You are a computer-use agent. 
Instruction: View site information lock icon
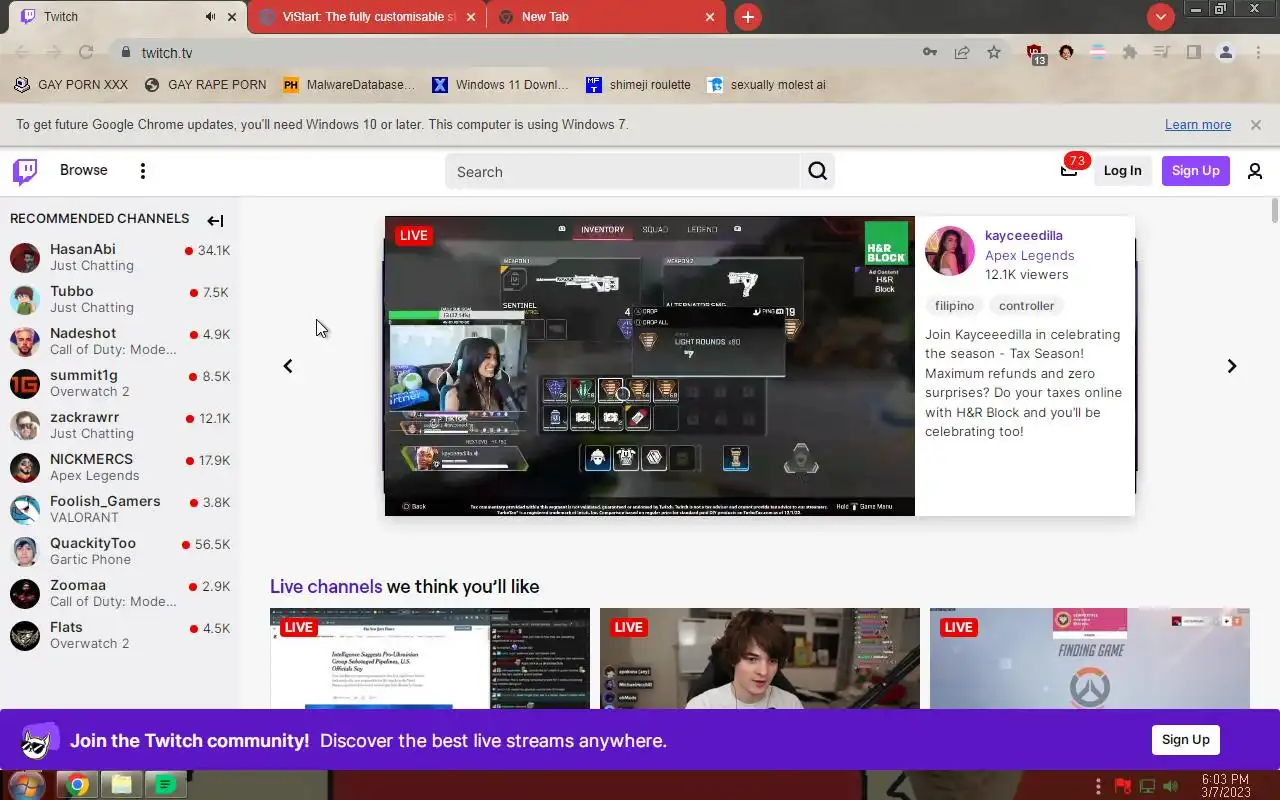[125, 53]
